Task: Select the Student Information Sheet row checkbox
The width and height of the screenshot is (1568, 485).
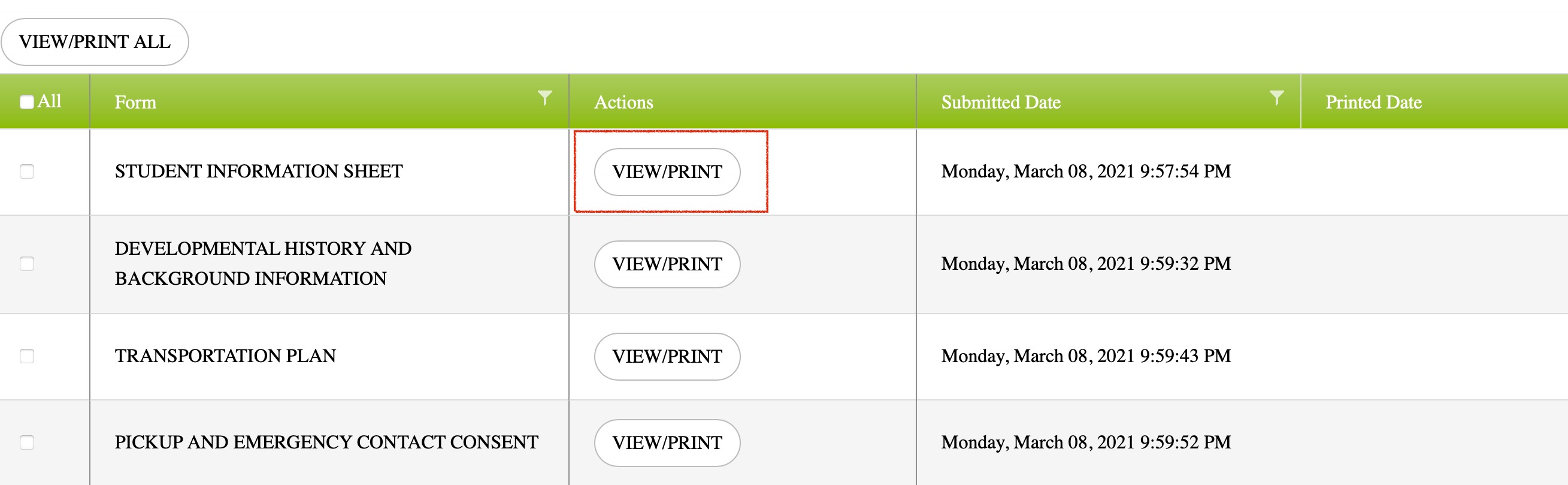Action: 27,171
